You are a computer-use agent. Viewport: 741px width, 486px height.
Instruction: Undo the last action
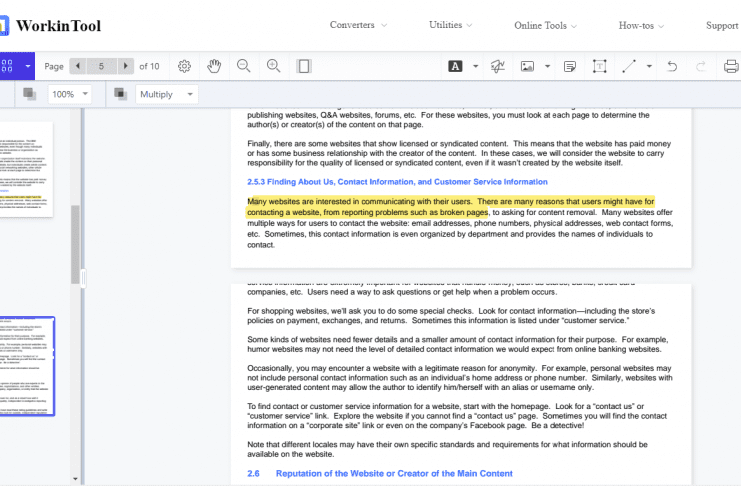(672, 66)
